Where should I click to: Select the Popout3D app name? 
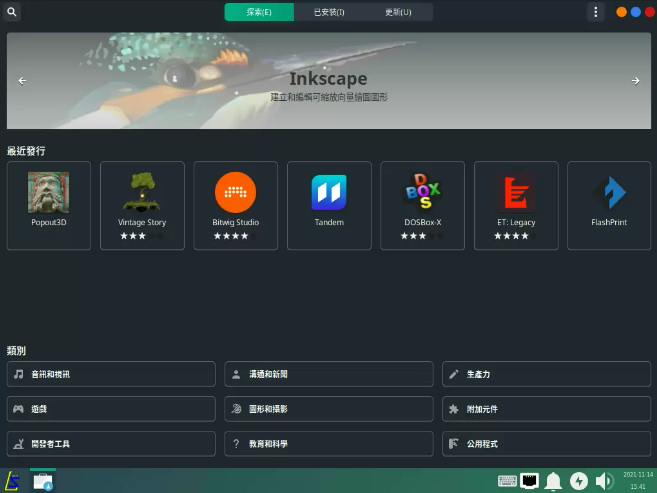49,222
